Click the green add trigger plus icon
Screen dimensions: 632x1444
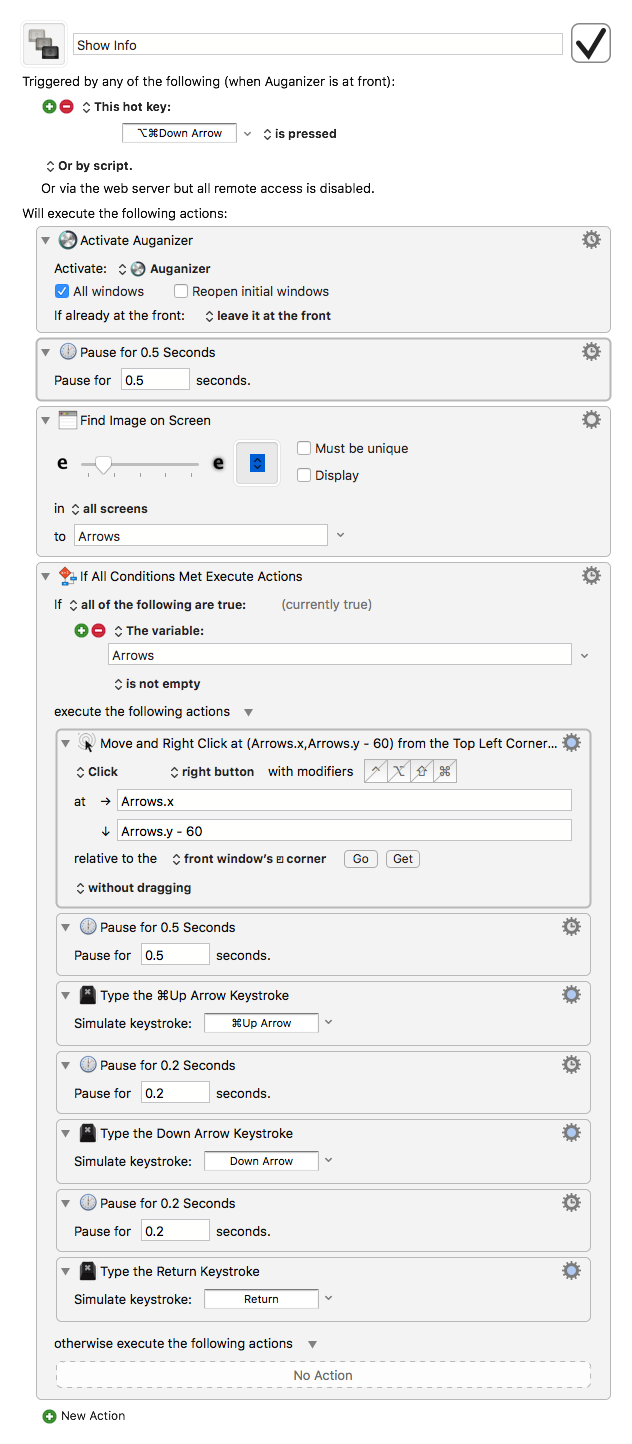click(x=50, y=107)
